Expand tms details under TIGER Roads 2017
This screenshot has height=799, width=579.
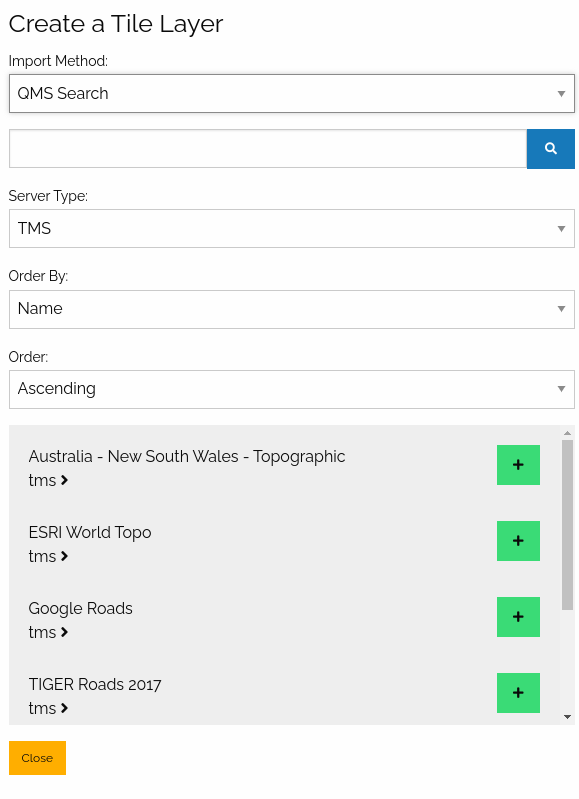pyautogui.click(x=48, y=708)
